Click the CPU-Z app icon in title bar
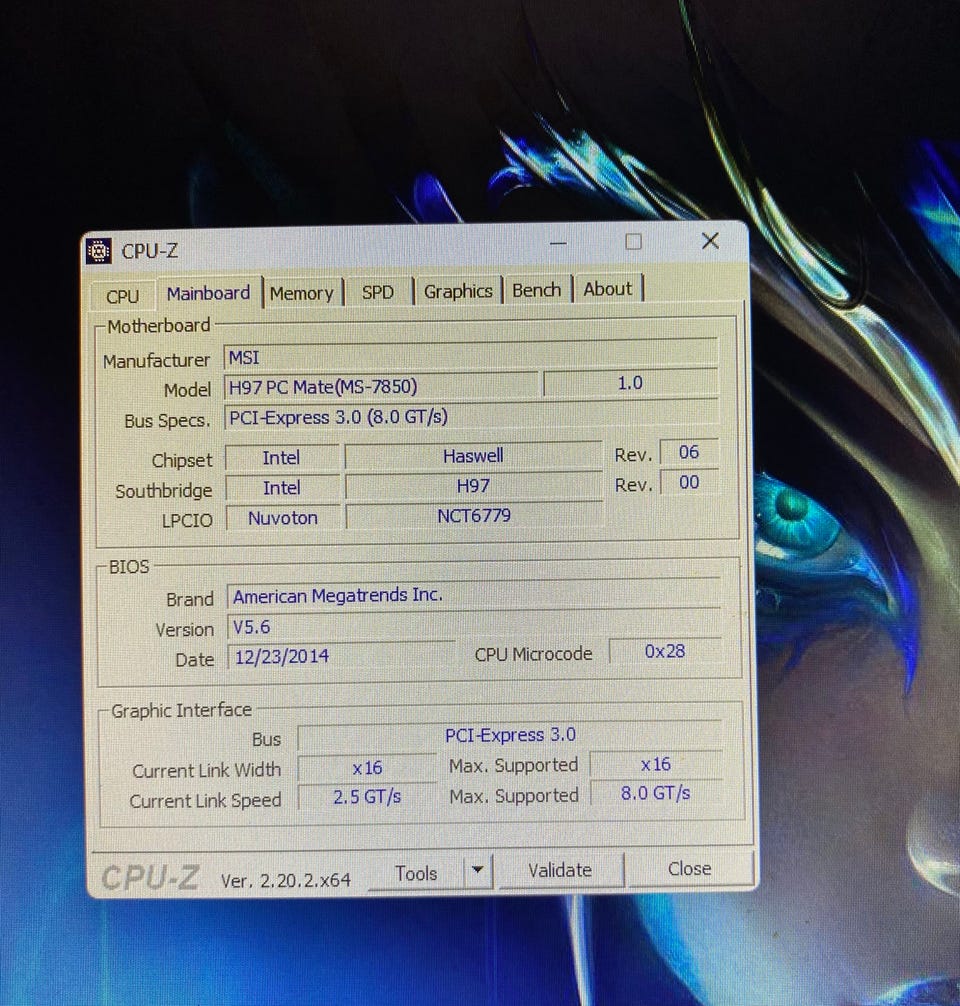Viewport: 960px width, 1006px height. coord(99,251)
